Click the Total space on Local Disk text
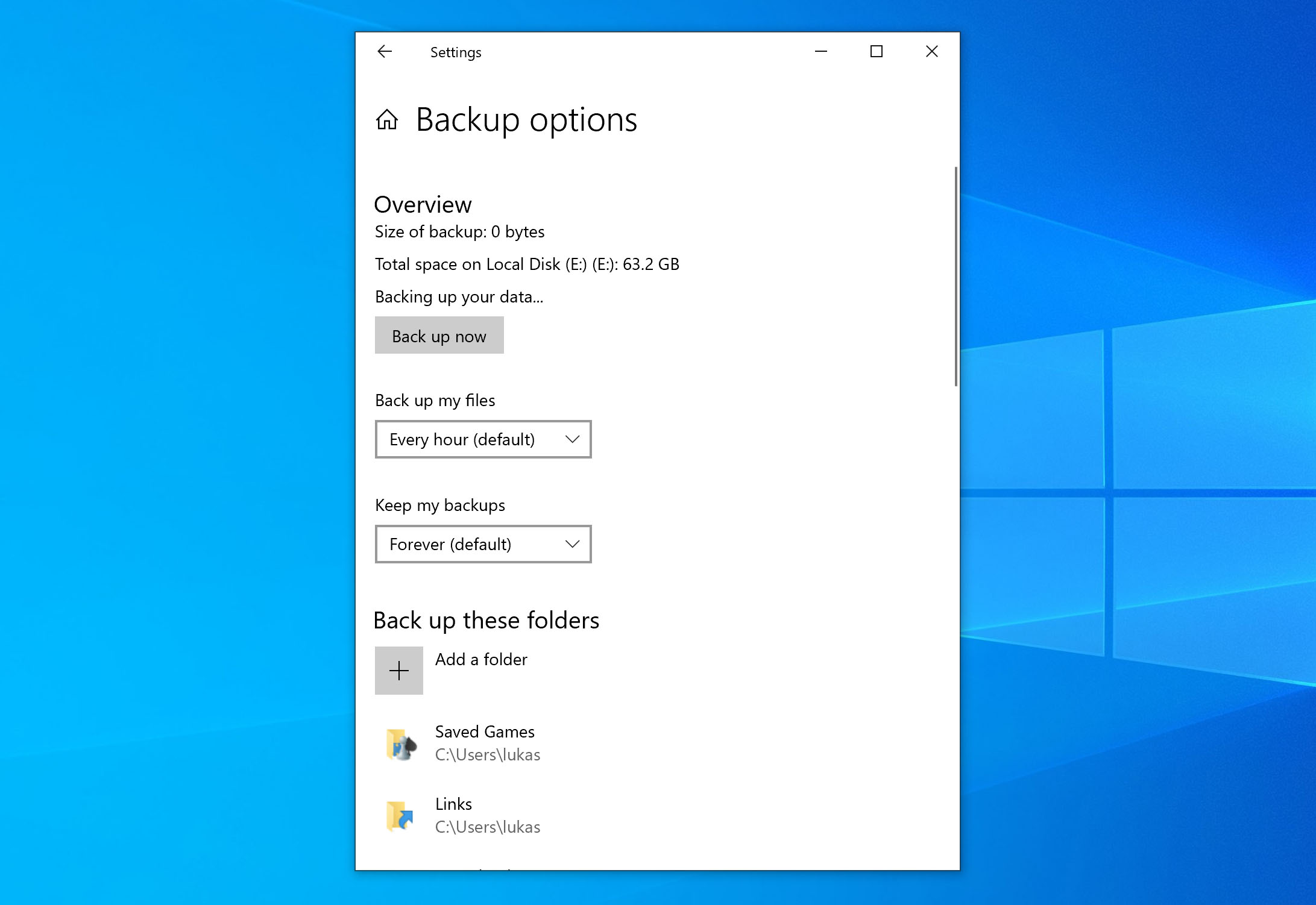Image resolution: width=1316 pixels, height=905 pixels. (x=527, y=265)
